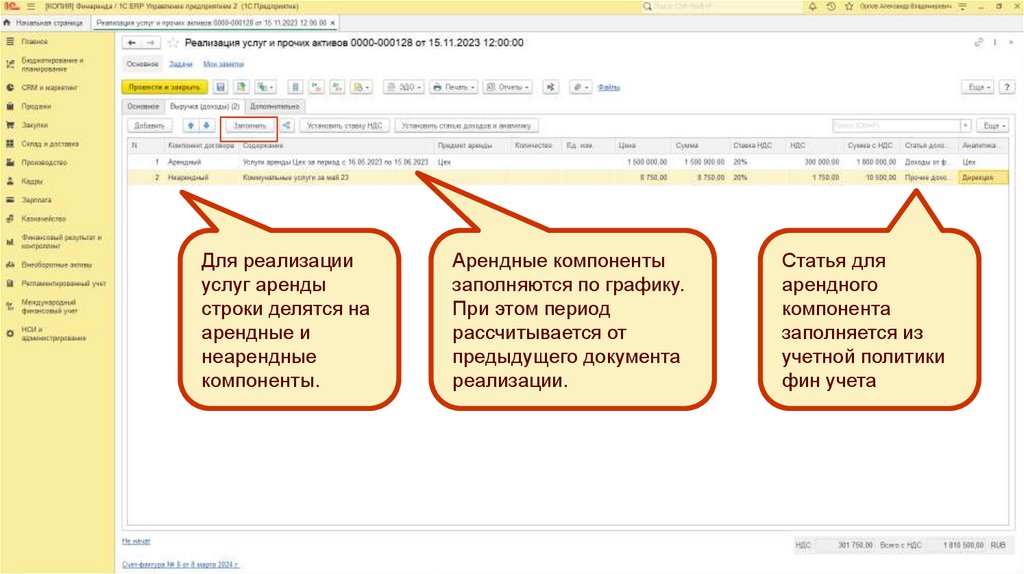This screenshot has height=574, width=1024.
Task: Click the star to add to favorites
Action: [x=173, y=43]
